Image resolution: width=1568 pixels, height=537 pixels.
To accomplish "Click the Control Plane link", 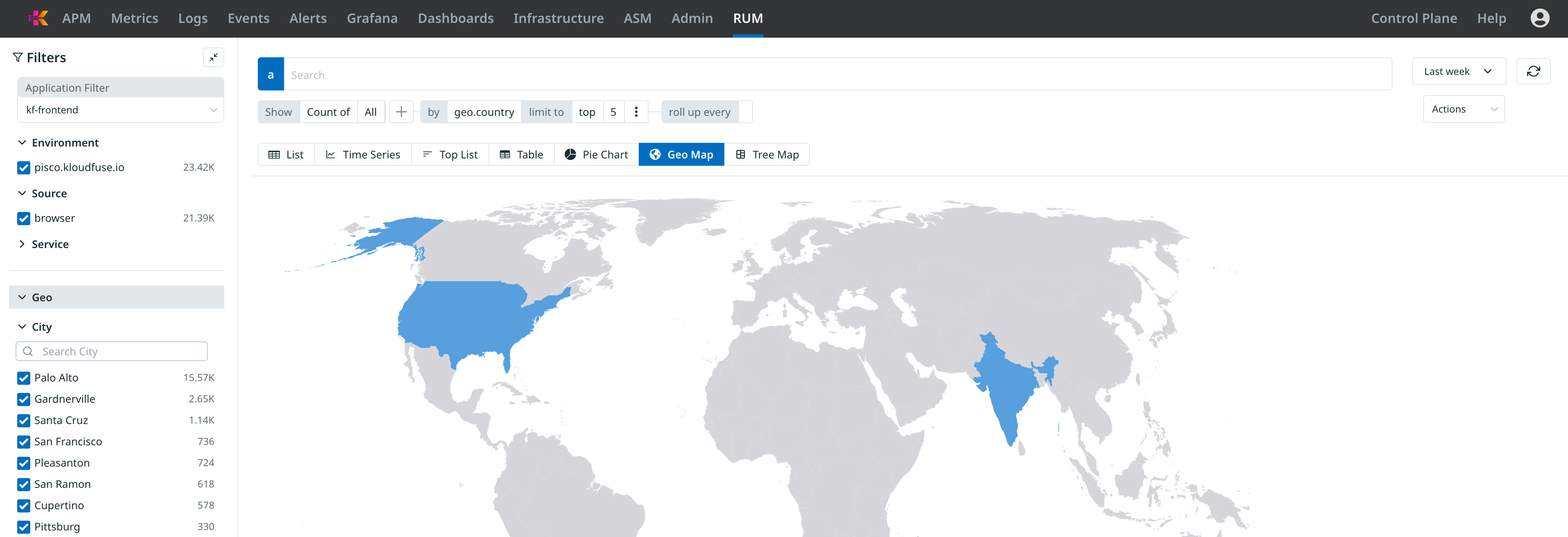I will (1413, 18).
